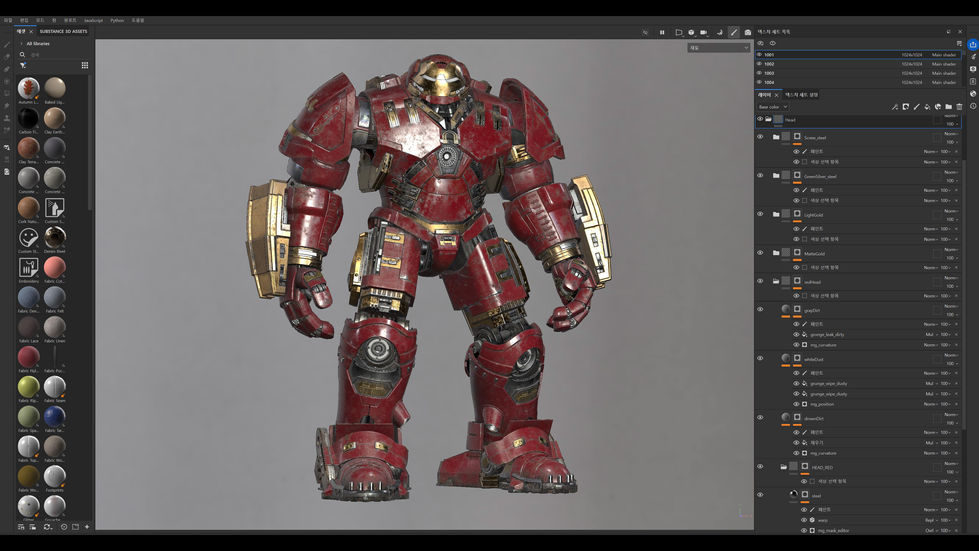Switch to SUBSTANCE 3D ASSETS tab
This screenshot has width=979, height=551.
point(63,31)
